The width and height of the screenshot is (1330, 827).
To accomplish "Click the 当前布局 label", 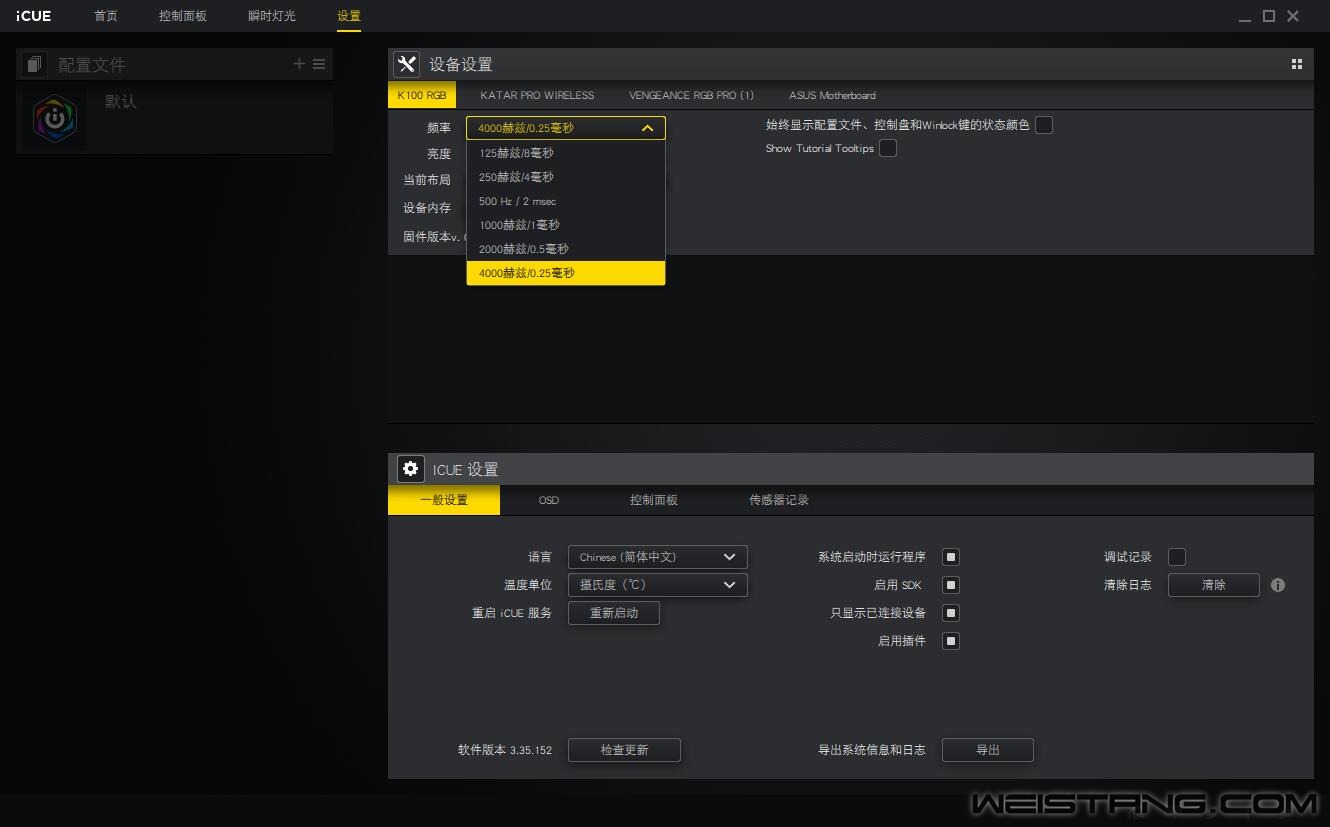I will point(427,180).
